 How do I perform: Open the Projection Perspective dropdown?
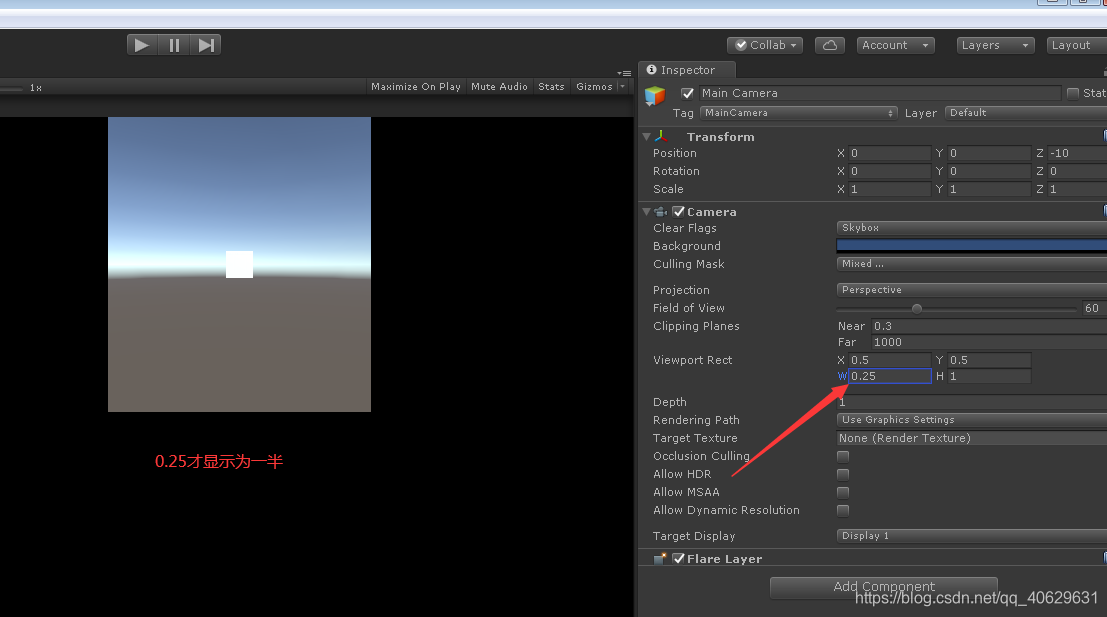pyautogui.click(x=969, y=289)
